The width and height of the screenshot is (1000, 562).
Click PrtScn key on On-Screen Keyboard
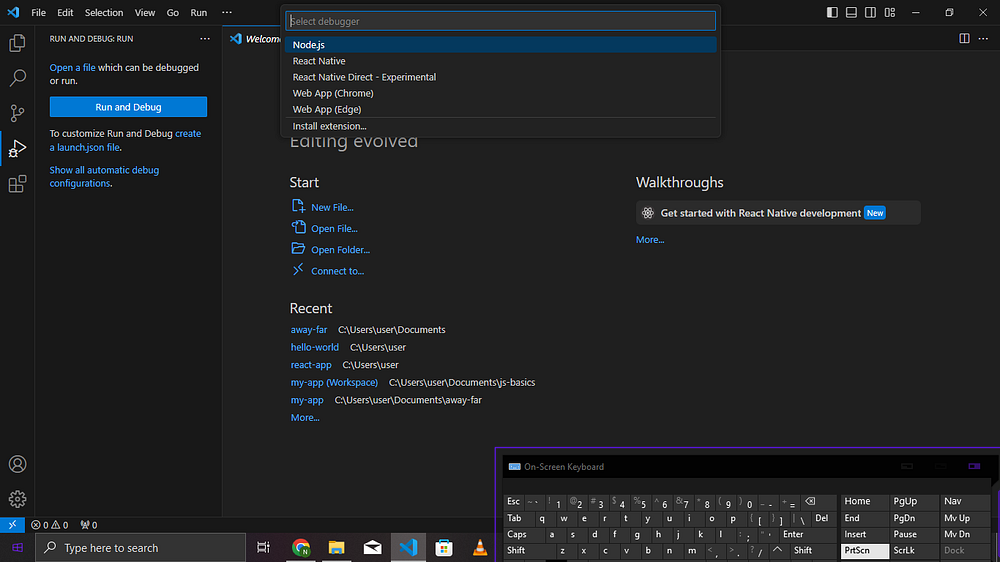[x=864, y=551]
